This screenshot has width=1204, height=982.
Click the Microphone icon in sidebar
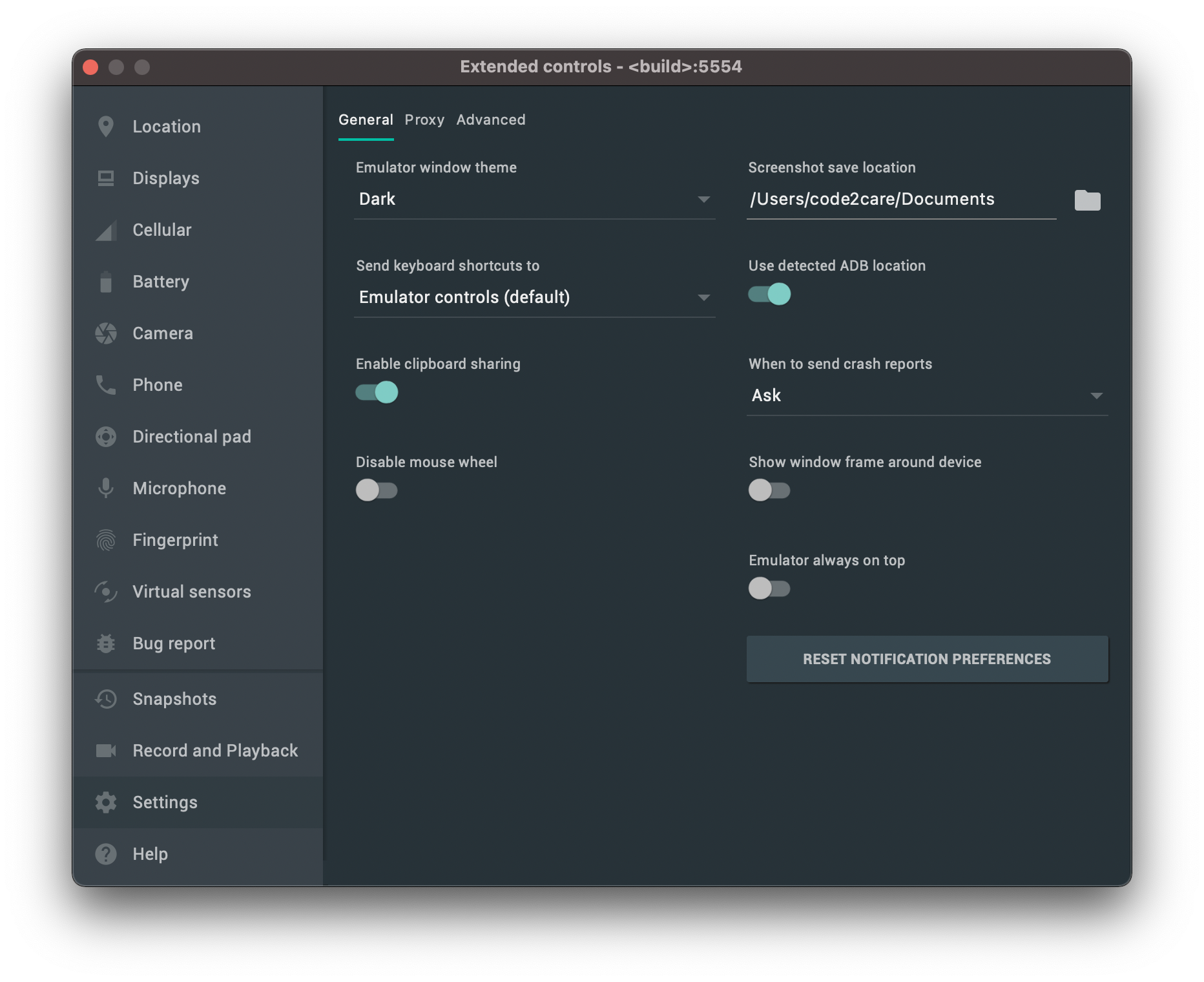point(106,488)
